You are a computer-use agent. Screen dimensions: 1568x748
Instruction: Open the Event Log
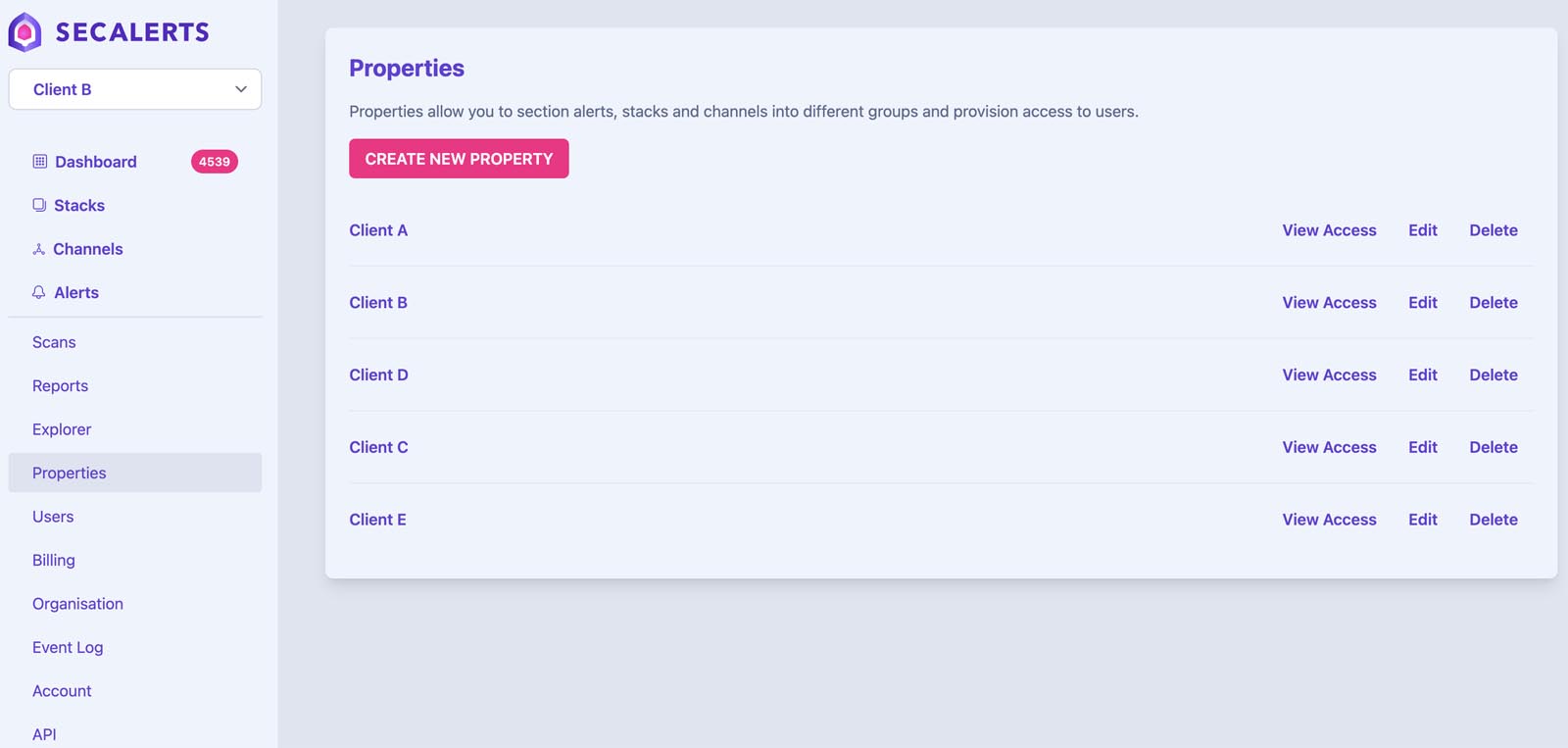68,647
